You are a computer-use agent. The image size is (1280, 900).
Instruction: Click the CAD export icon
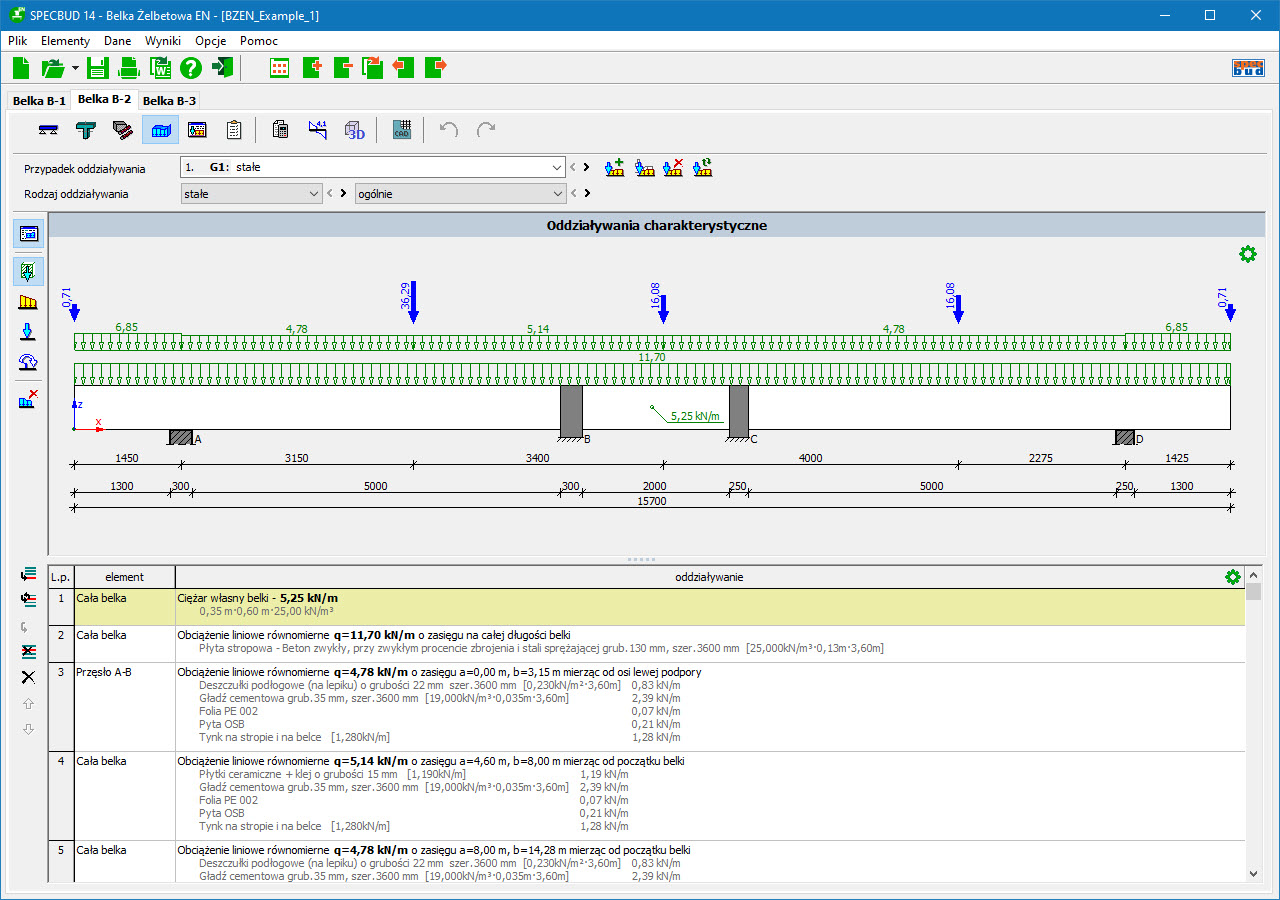[x=402, y=130]
